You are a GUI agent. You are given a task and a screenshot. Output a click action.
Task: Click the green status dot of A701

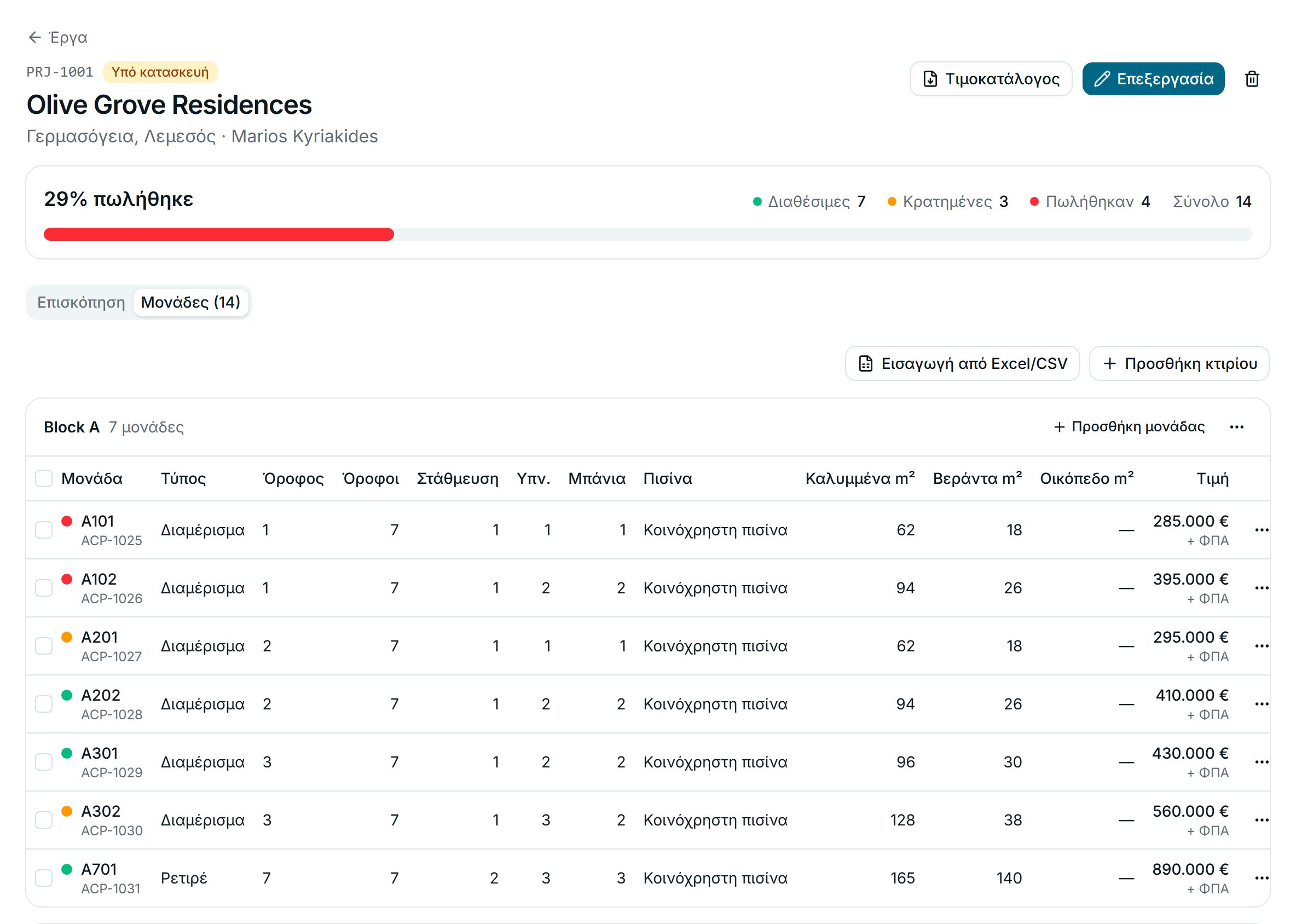coord(67,869)
